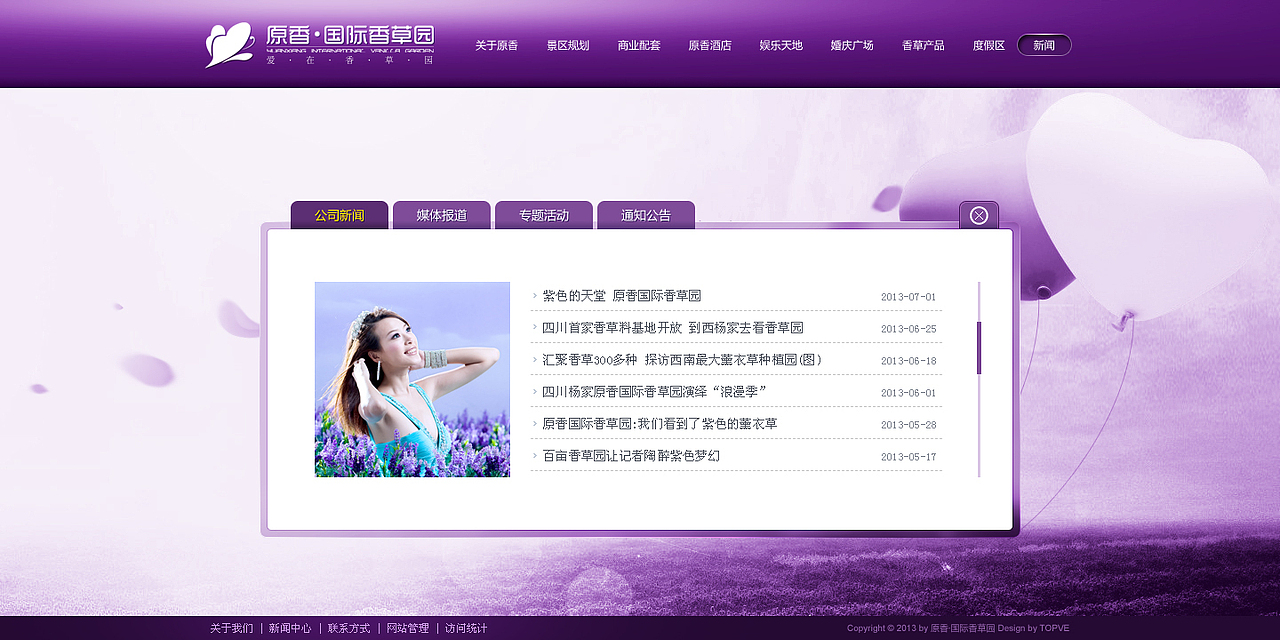Screen dimensions: 1280x640
Task: Open 新闻中心 in the footer
Action: (290, 628)
